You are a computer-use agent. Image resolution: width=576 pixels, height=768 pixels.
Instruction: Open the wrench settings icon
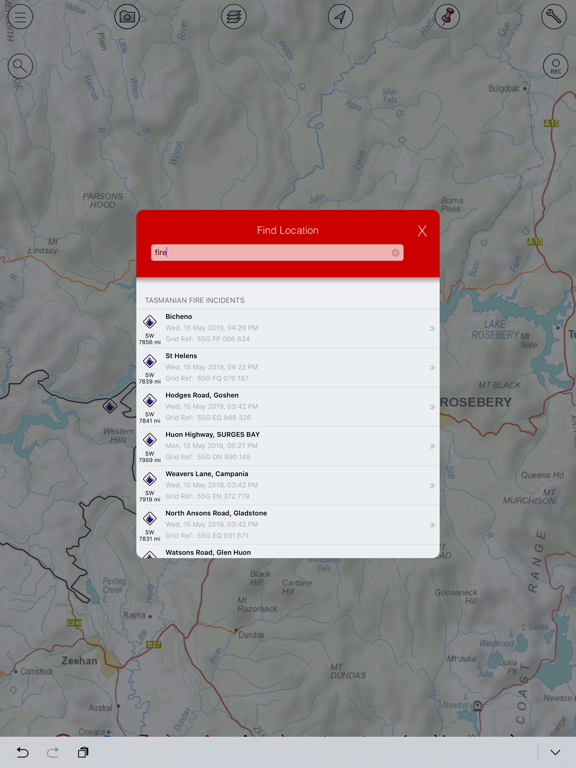tap(554, 17)
